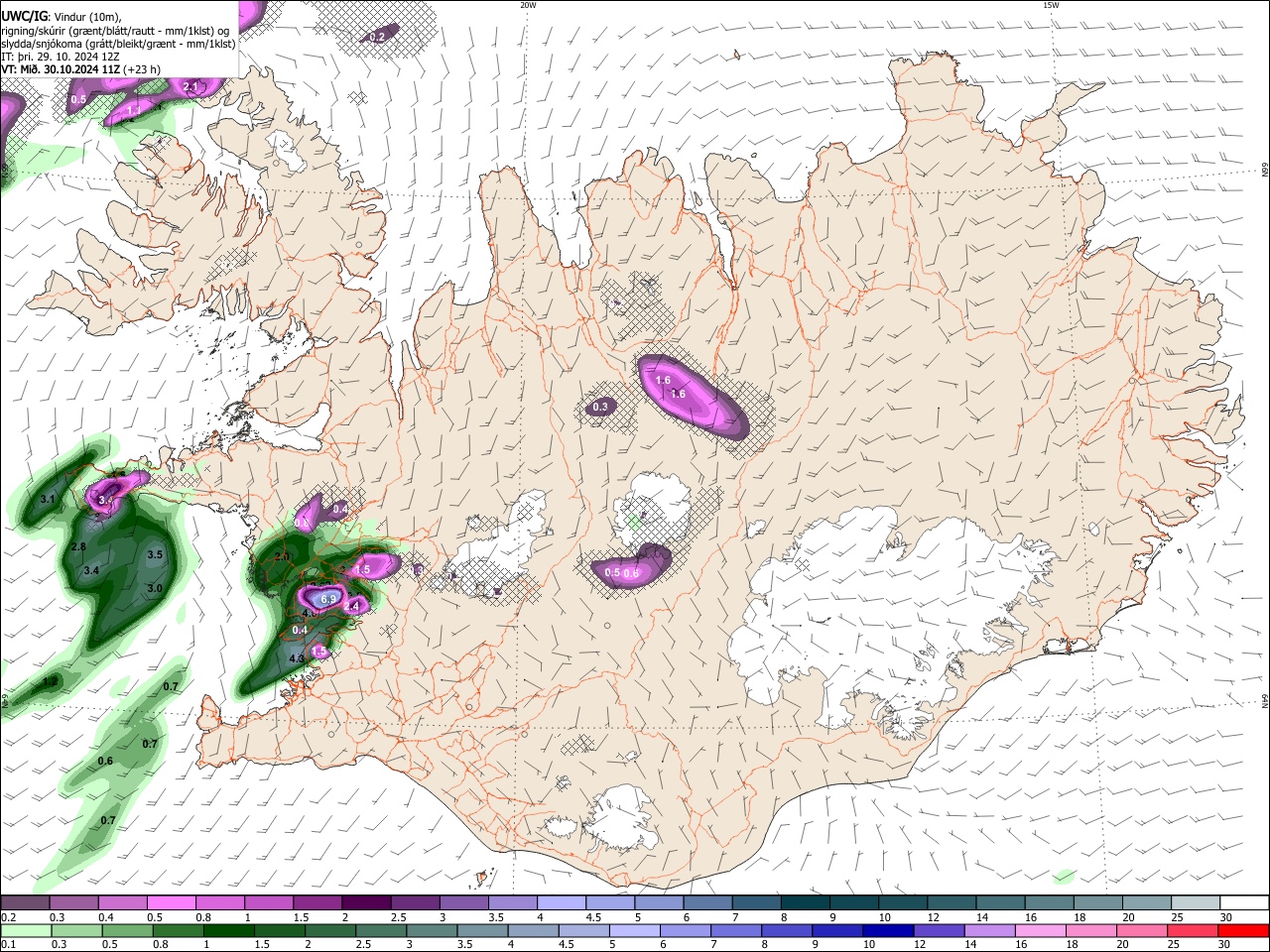Click the 0.3 snowfall value in central Iceland
Screen dimensions: 1270x952
(600, 407)
